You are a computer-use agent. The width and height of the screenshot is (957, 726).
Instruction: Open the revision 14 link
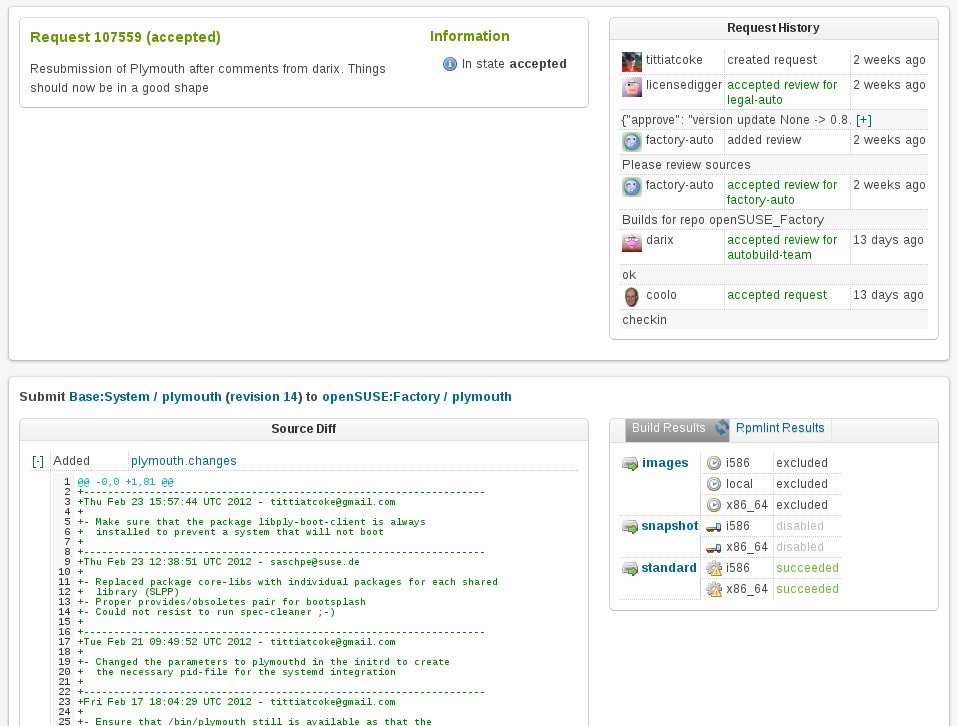click(x=263, y=397)
